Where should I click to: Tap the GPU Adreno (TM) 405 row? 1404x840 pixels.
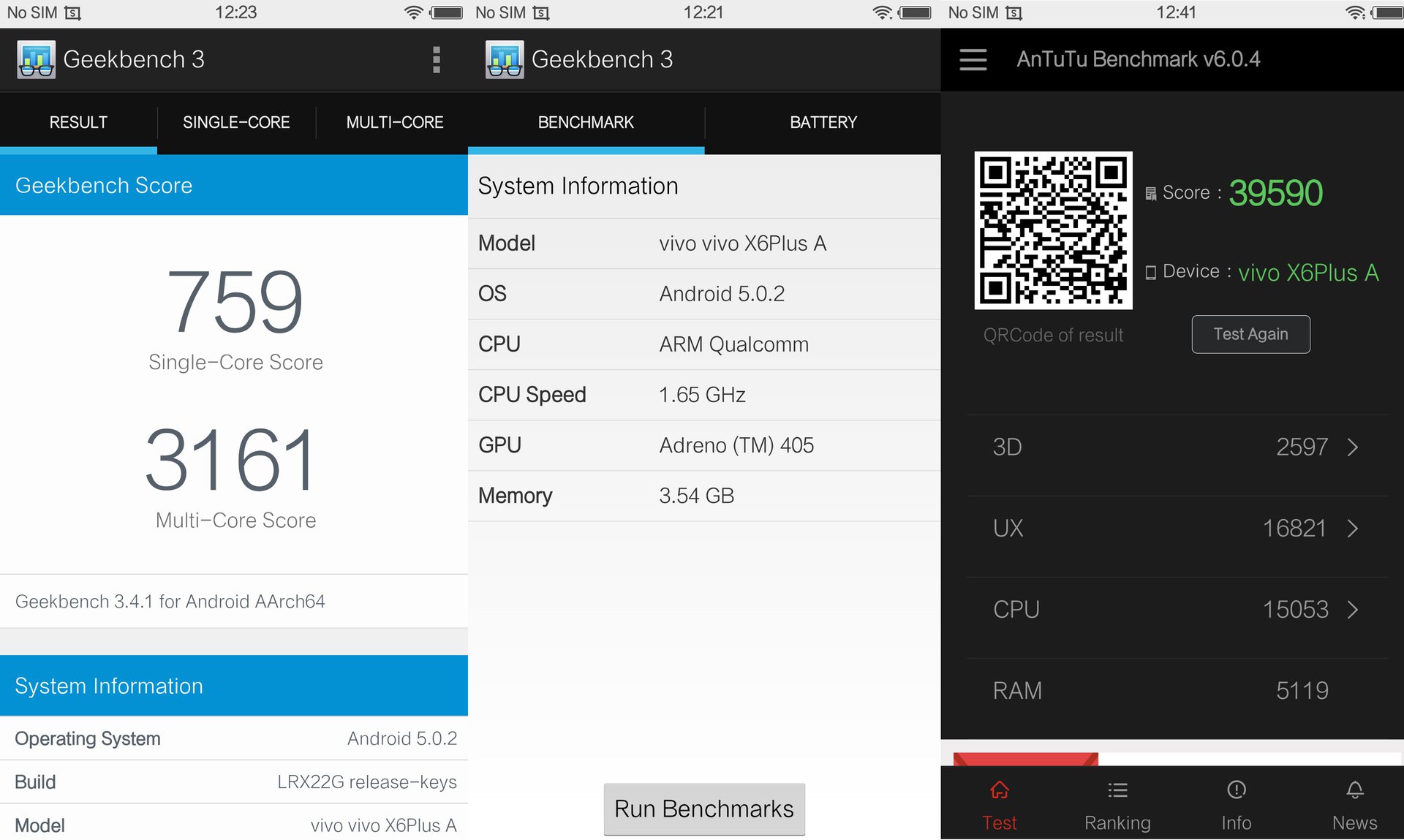point(704,445)
